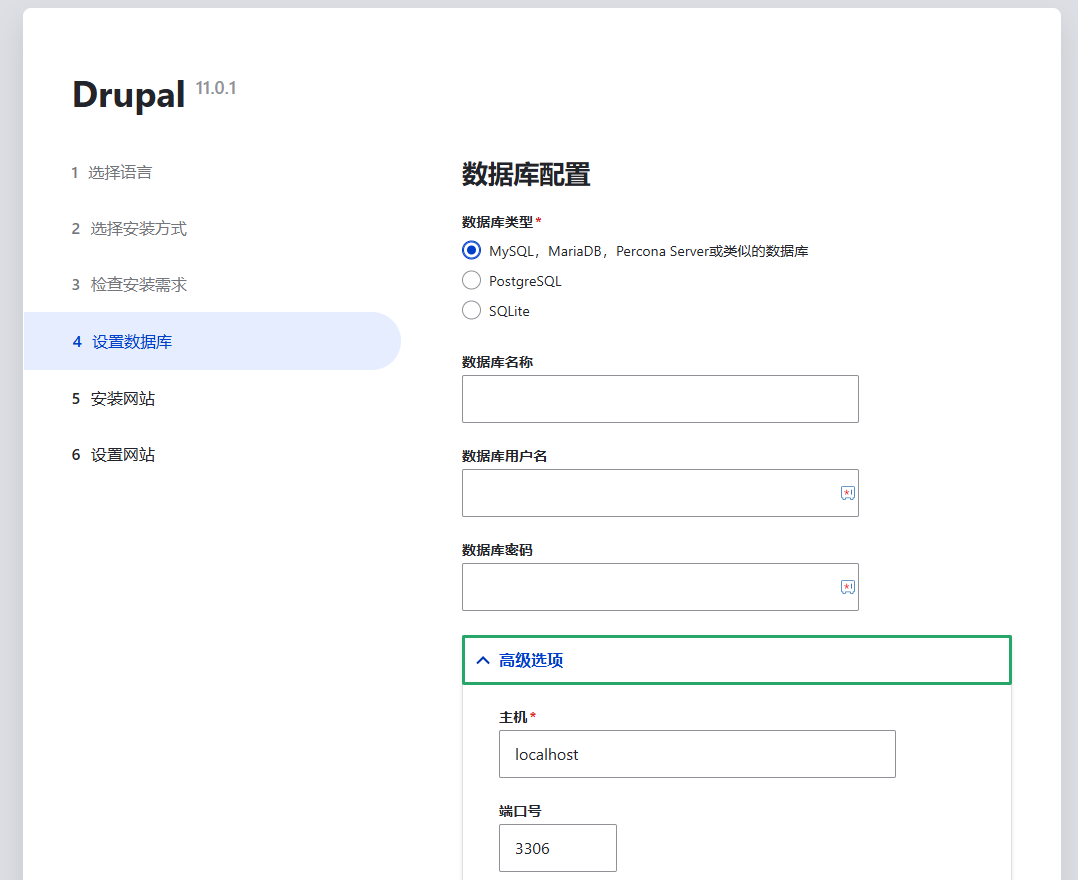Screen dimensions: 1078x880
Task: Choose PostgreSQL as the database type
Action: [471, 280]
